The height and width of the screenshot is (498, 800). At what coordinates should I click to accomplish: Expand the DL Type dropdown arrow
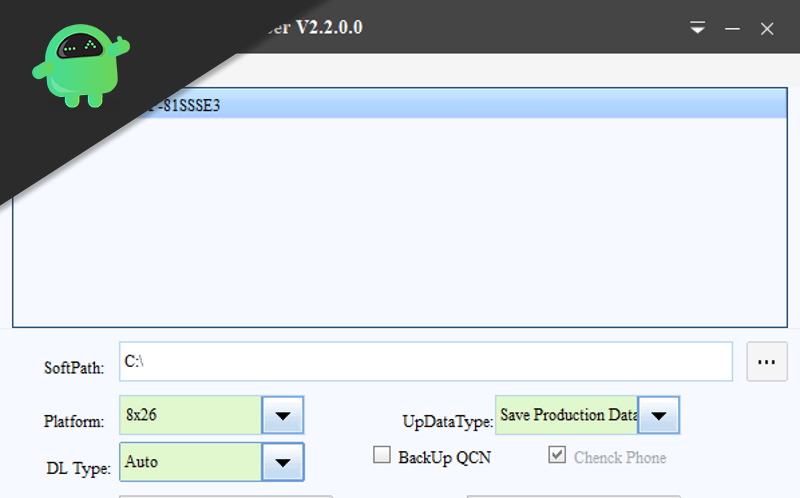coord(283,462)
